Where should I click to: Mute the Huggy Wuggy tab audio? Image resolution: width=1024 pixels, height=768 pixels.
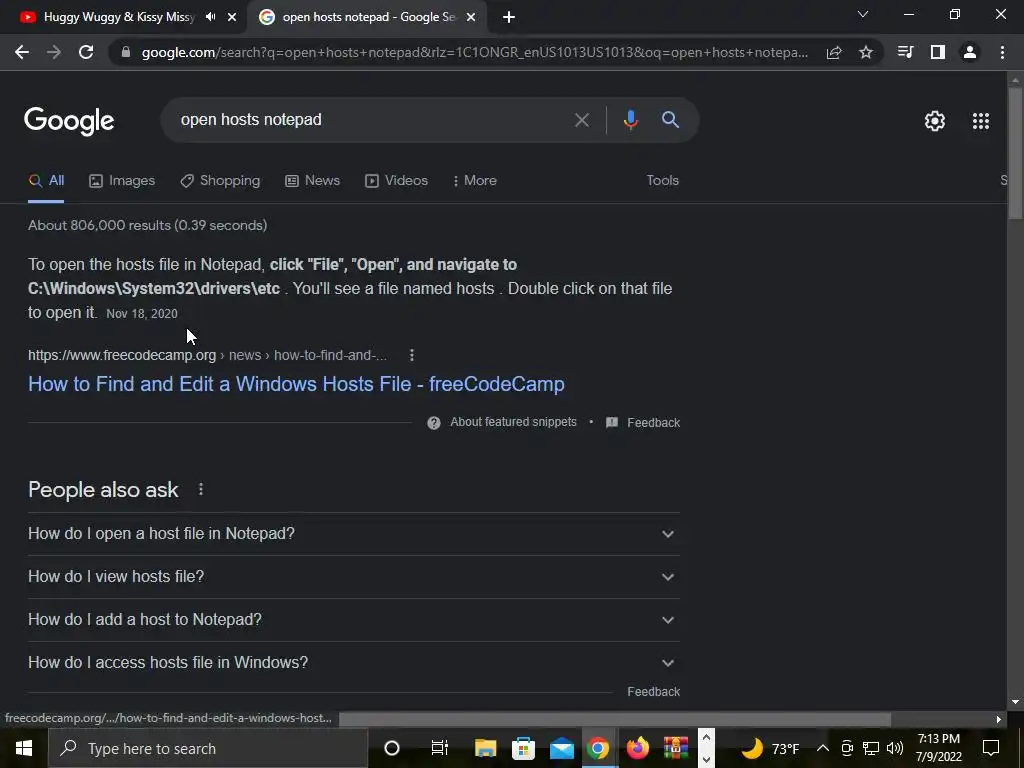click(210, 17)
